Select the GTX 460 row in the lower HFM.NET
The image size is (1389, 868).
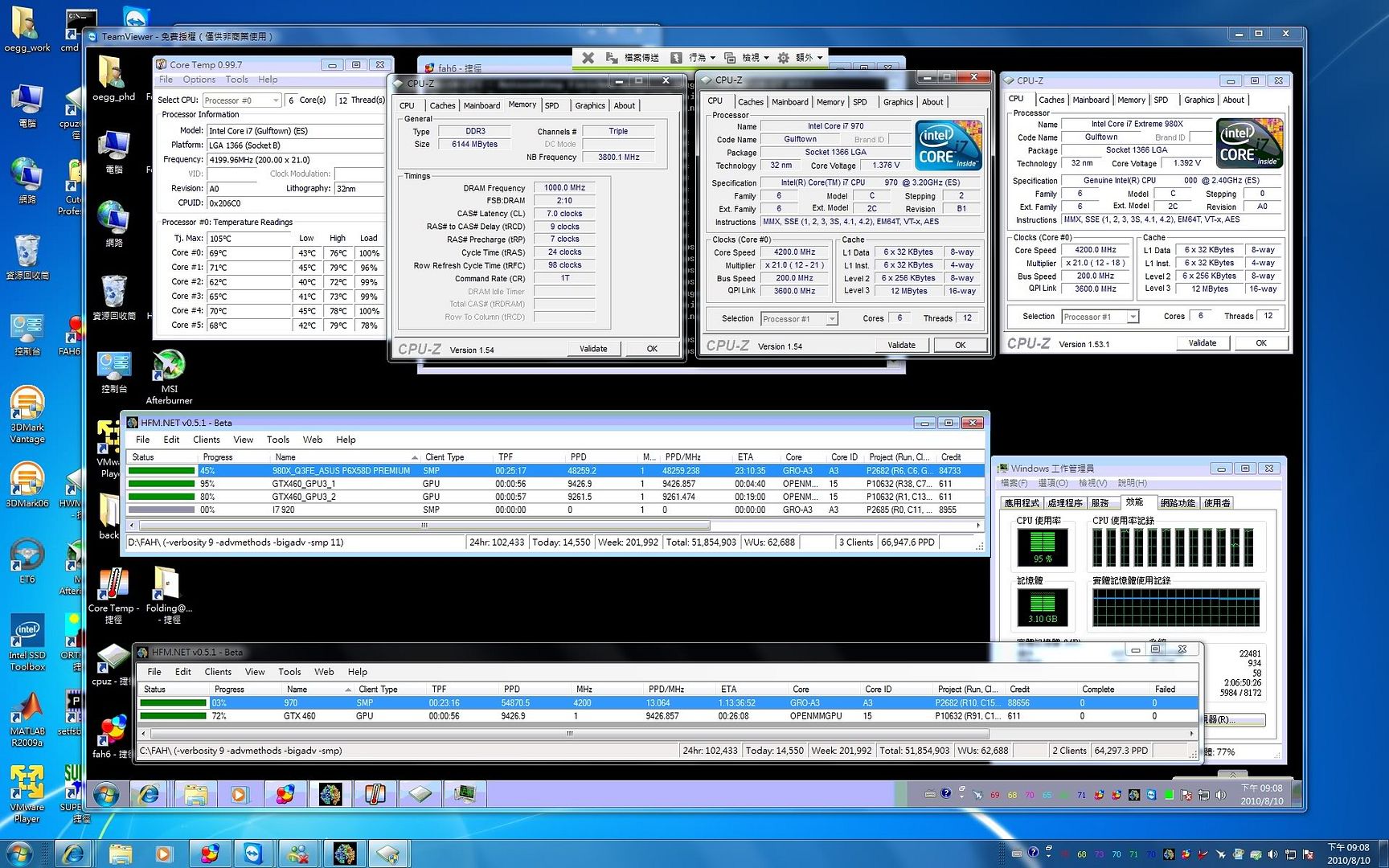(x=668, y=715)
